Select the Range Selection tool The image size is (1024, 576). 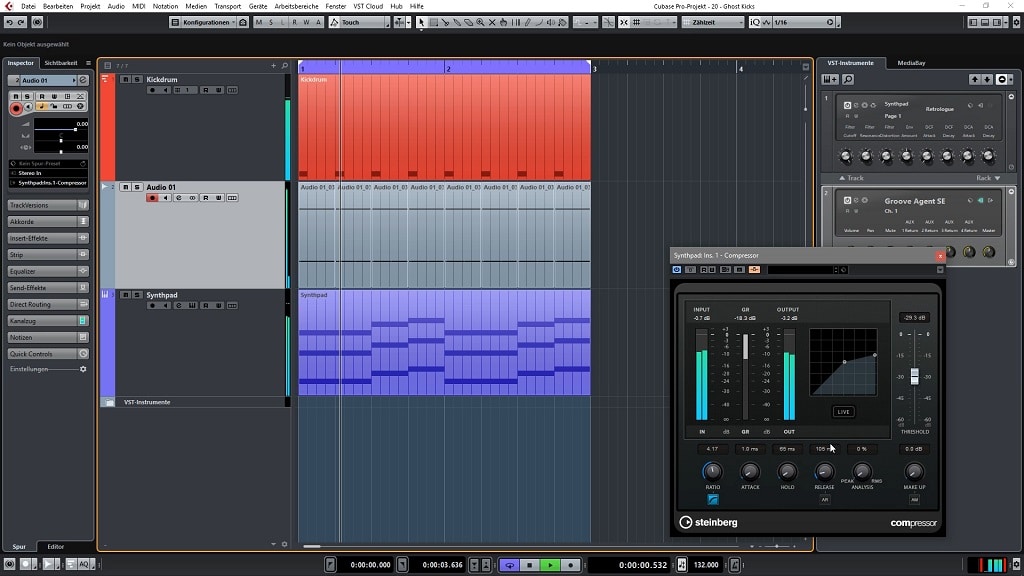(x=434, y=22)
